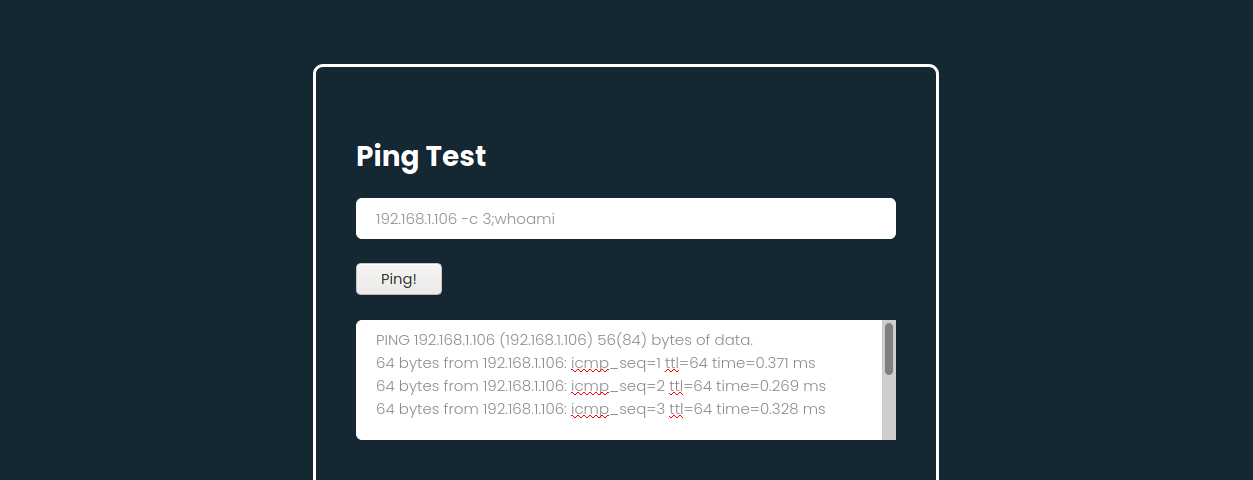Click the output box scrollbar thumb
The width and height of the screenshot is (1253, 480).
click(x=889, y=349)
